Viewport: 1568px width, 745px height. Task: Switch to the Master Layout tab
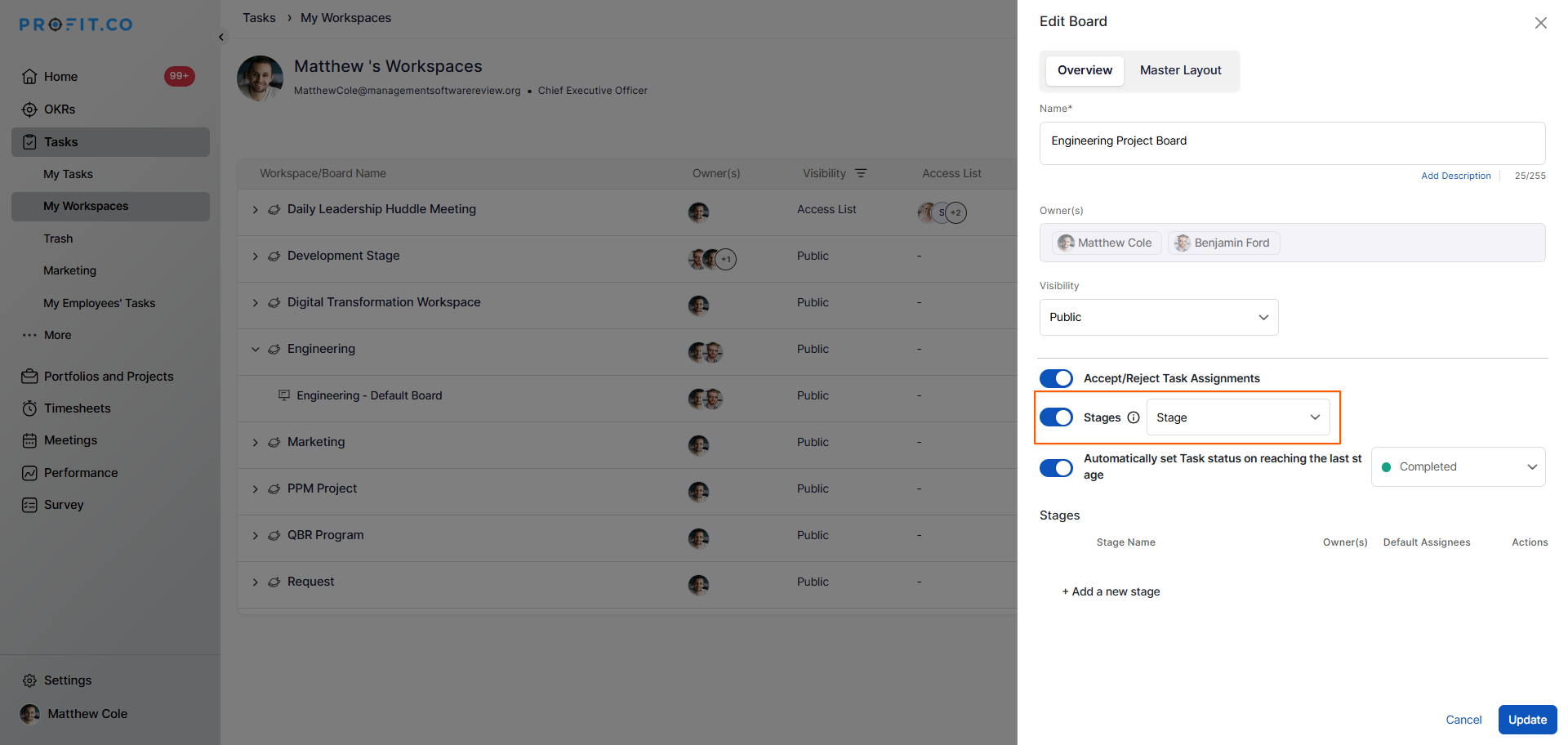click(x=1180, y=70)
